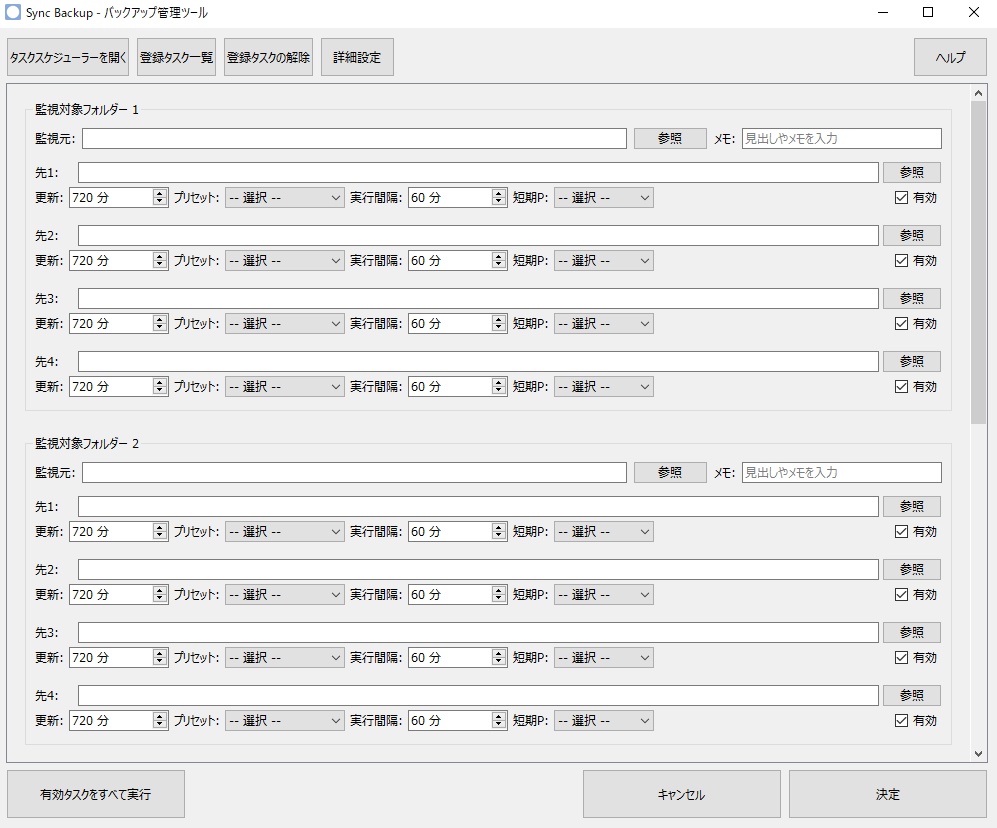The width and height of the screenshot is (997, 828).
Task: Confirm settings with the 決定 button
Action: [x=888, y=793]
